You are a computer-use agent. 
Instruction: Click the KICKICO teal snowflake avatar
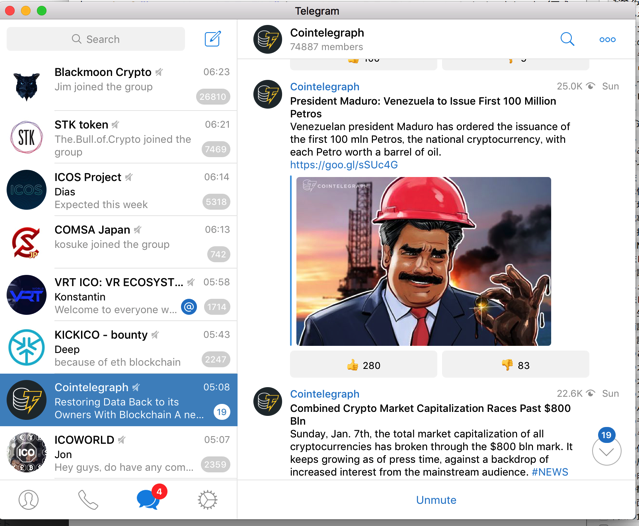[26, 348]
